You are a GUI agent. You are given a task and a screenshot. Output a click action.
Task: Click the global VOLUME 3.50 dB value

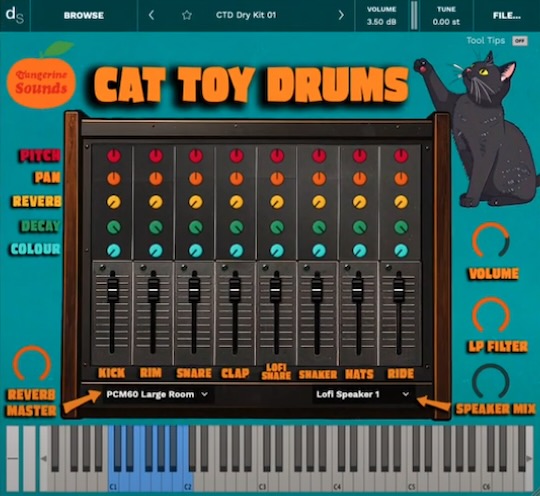tap(381, 22)
